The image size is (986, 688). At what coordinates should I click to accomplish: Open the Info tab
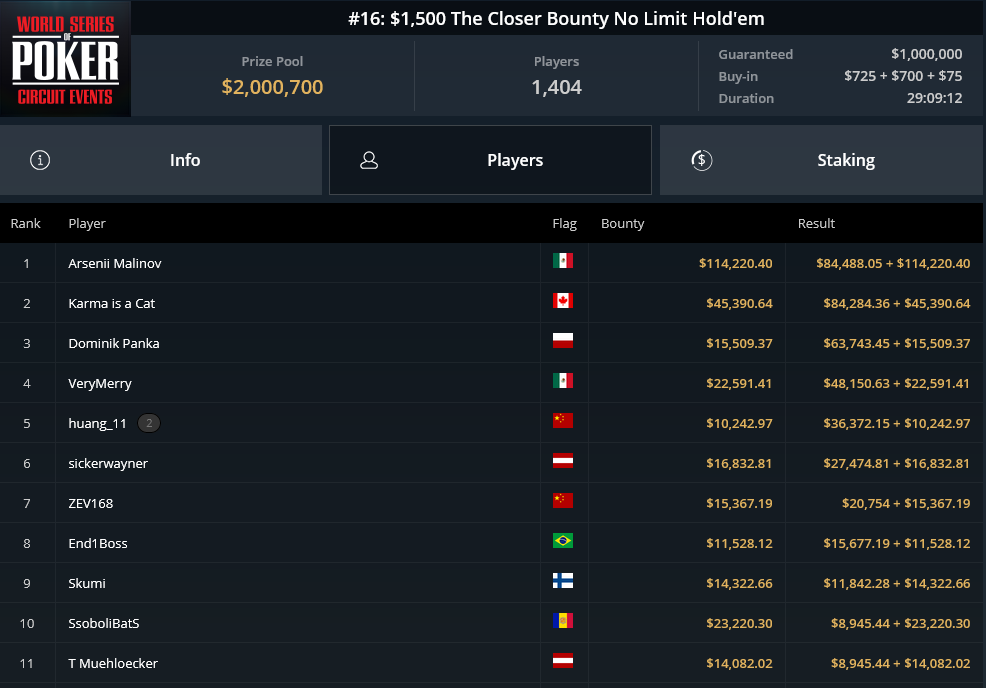coord(161,160)
